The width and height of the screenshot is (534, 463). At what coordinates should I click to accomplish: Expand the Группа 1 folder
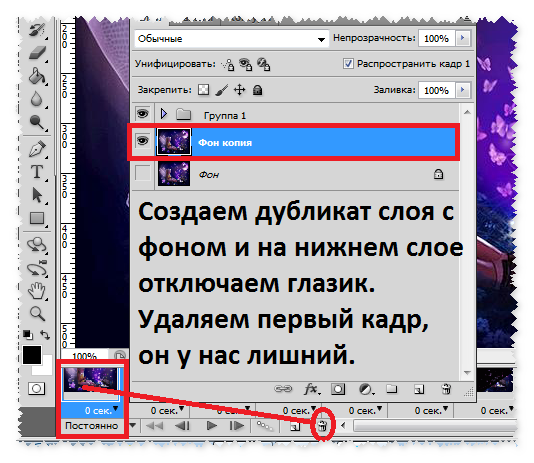(164, 114)
